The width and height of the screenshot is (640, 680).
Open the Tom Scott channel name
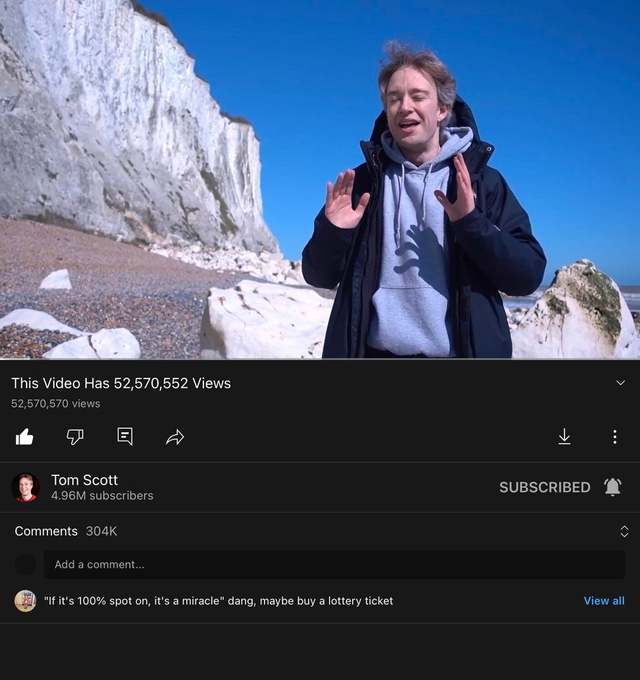tap(85, 480)
